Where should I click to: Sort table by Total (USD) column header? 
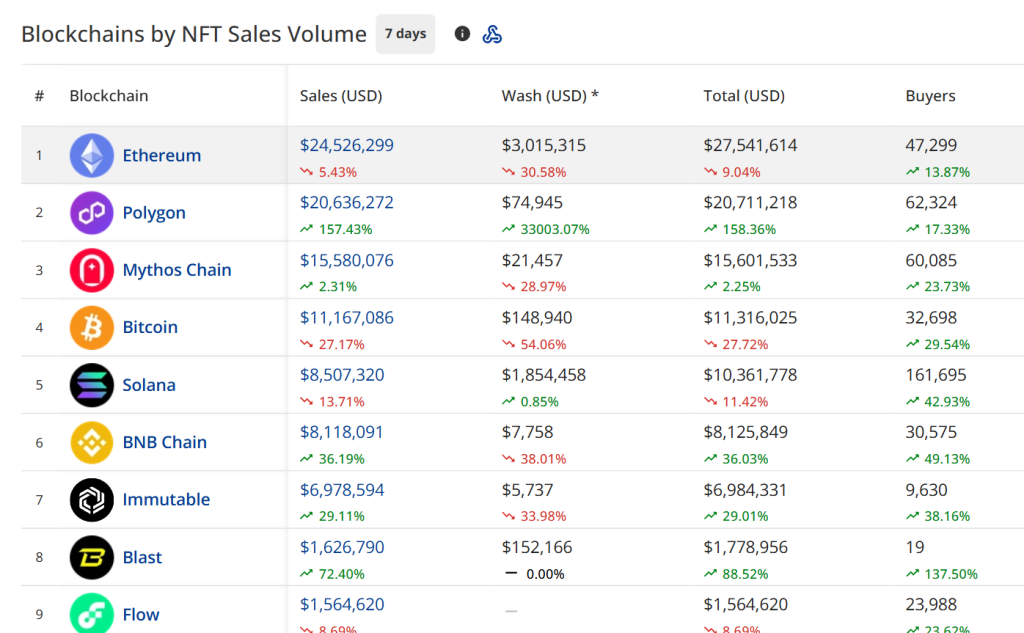click(744, 96)
